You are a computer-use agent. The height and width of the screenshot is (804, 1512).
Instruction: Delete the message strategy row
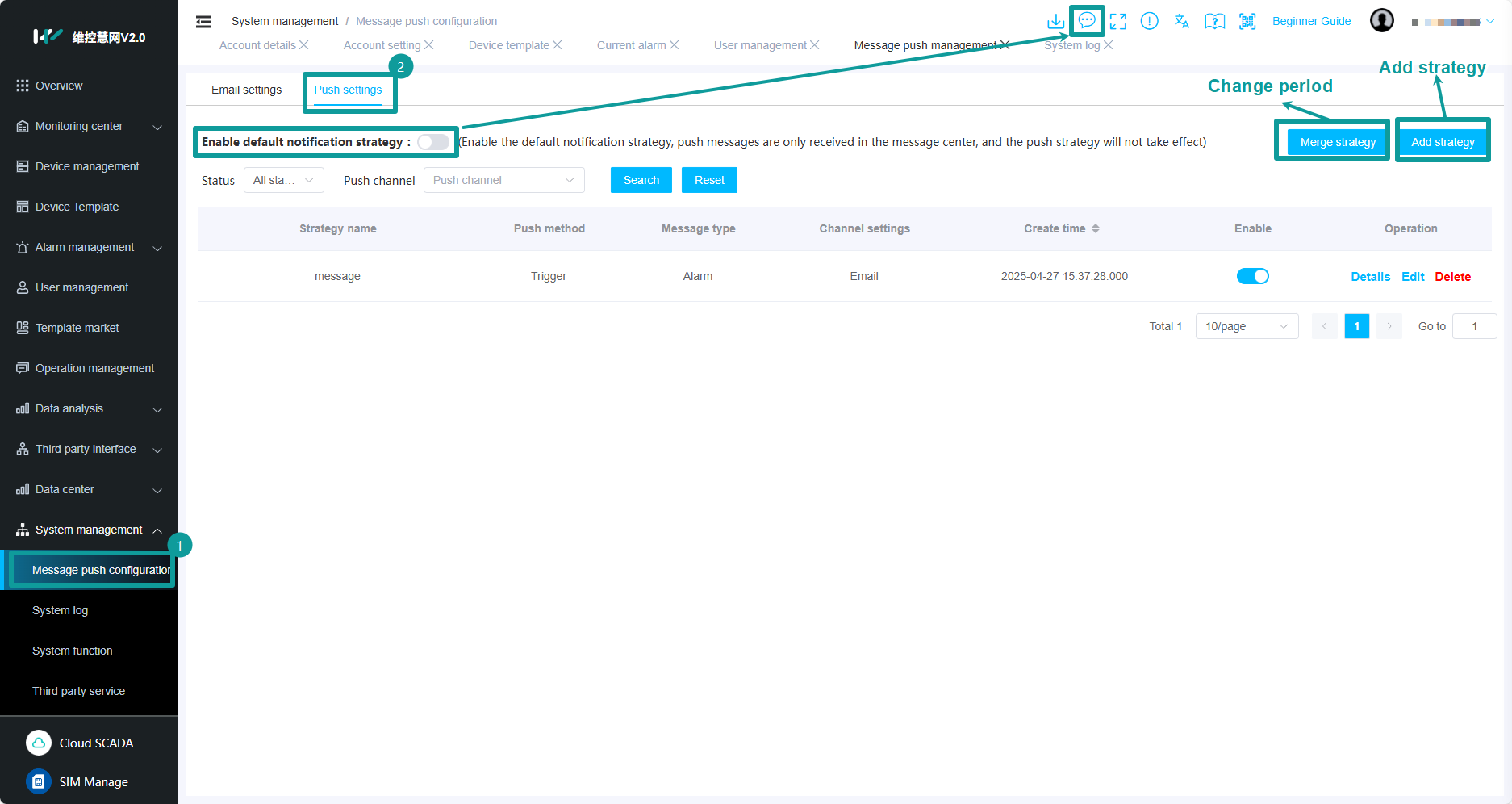tap(1452, 277)
